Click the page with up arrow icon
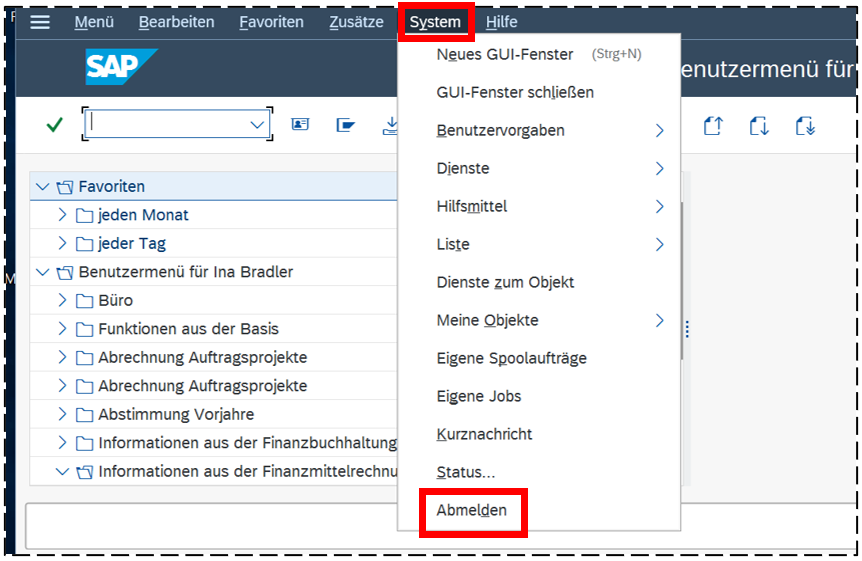Screen dimensions: 862x561 click(713, 126)
